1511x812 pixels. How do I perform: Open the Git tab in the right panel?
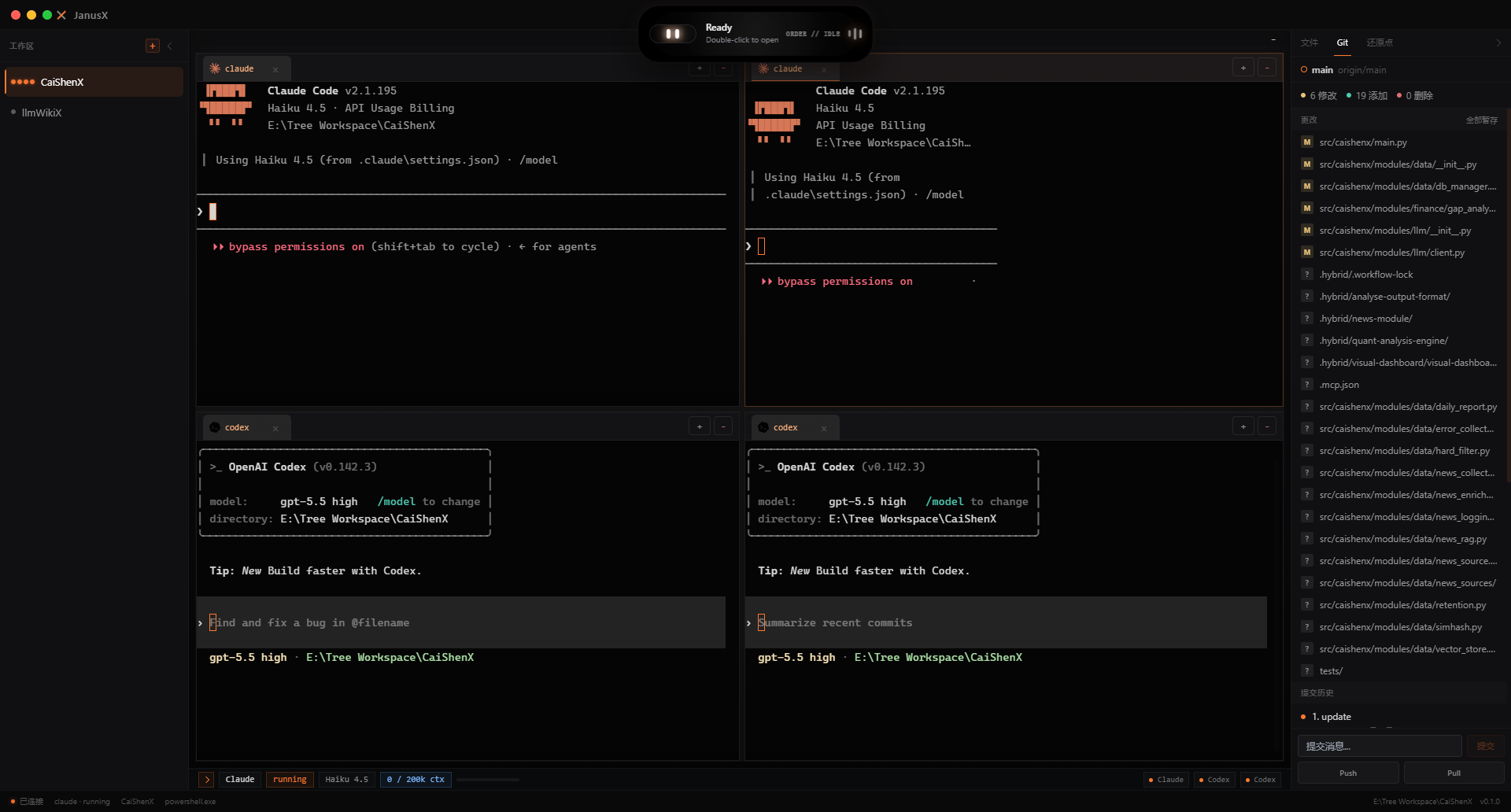tap(1343, 42)
